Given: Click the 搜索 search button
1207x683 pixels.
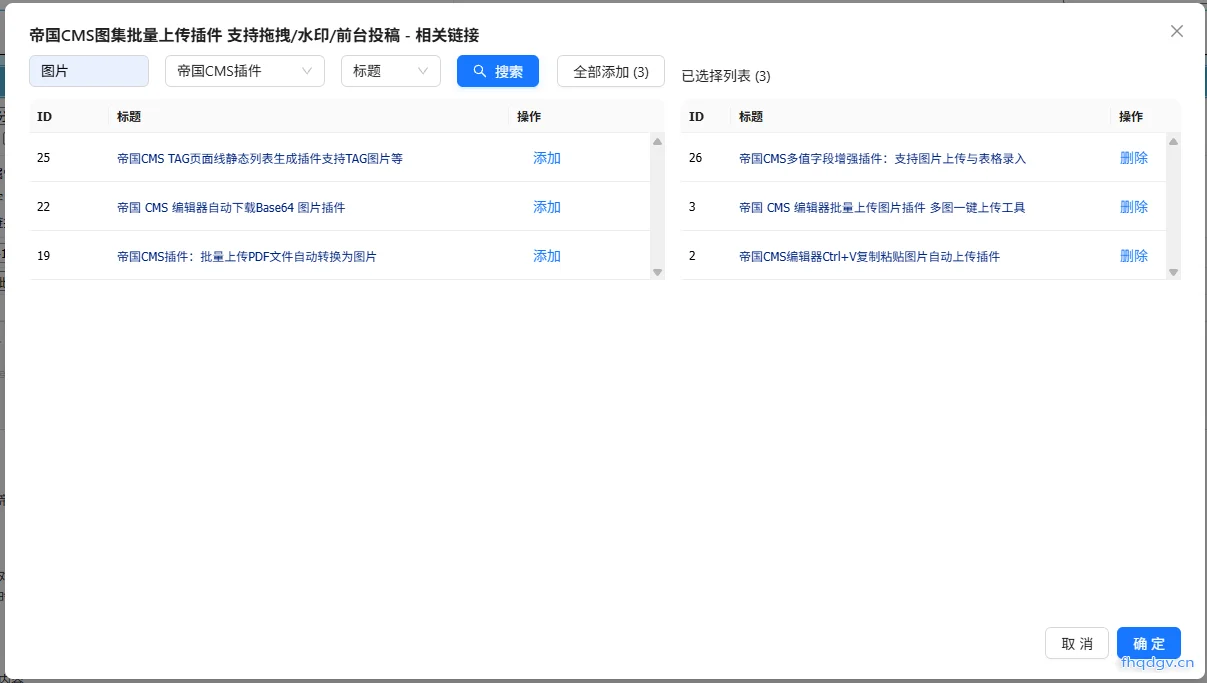Looking at the screenshot, I should pos(498,71).
